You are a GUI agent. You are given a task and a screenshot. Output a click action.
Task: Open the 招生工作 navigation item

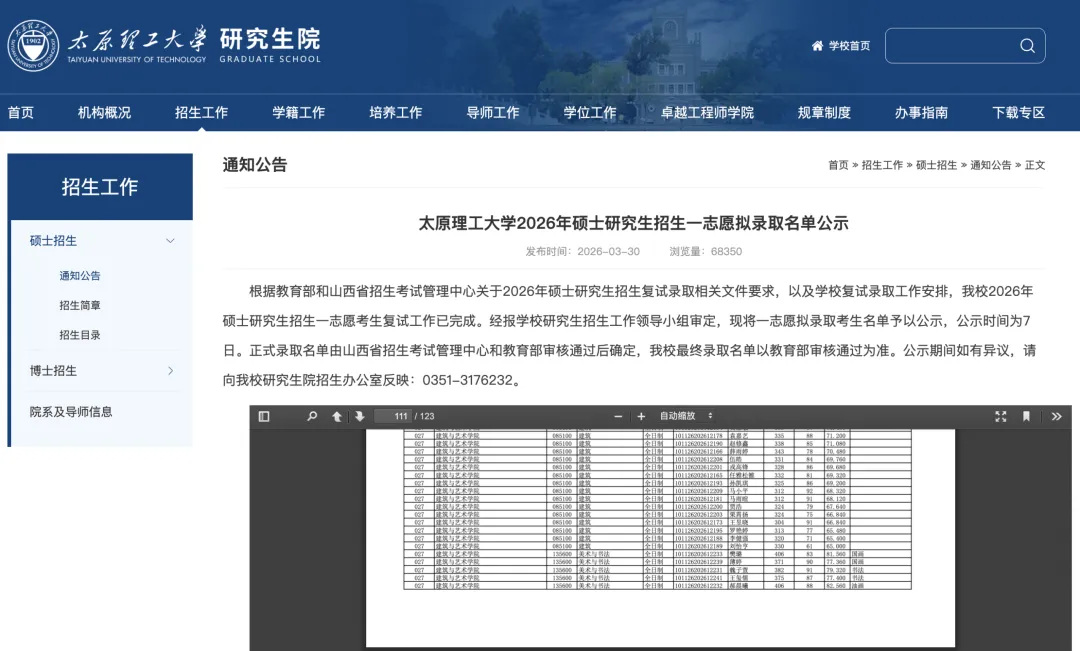pos(201,112)
